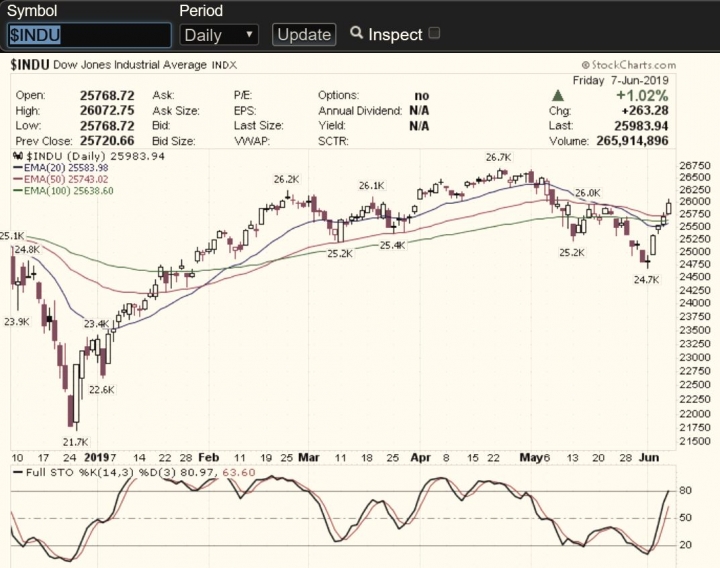Click the 21500 price axis value

695,441
